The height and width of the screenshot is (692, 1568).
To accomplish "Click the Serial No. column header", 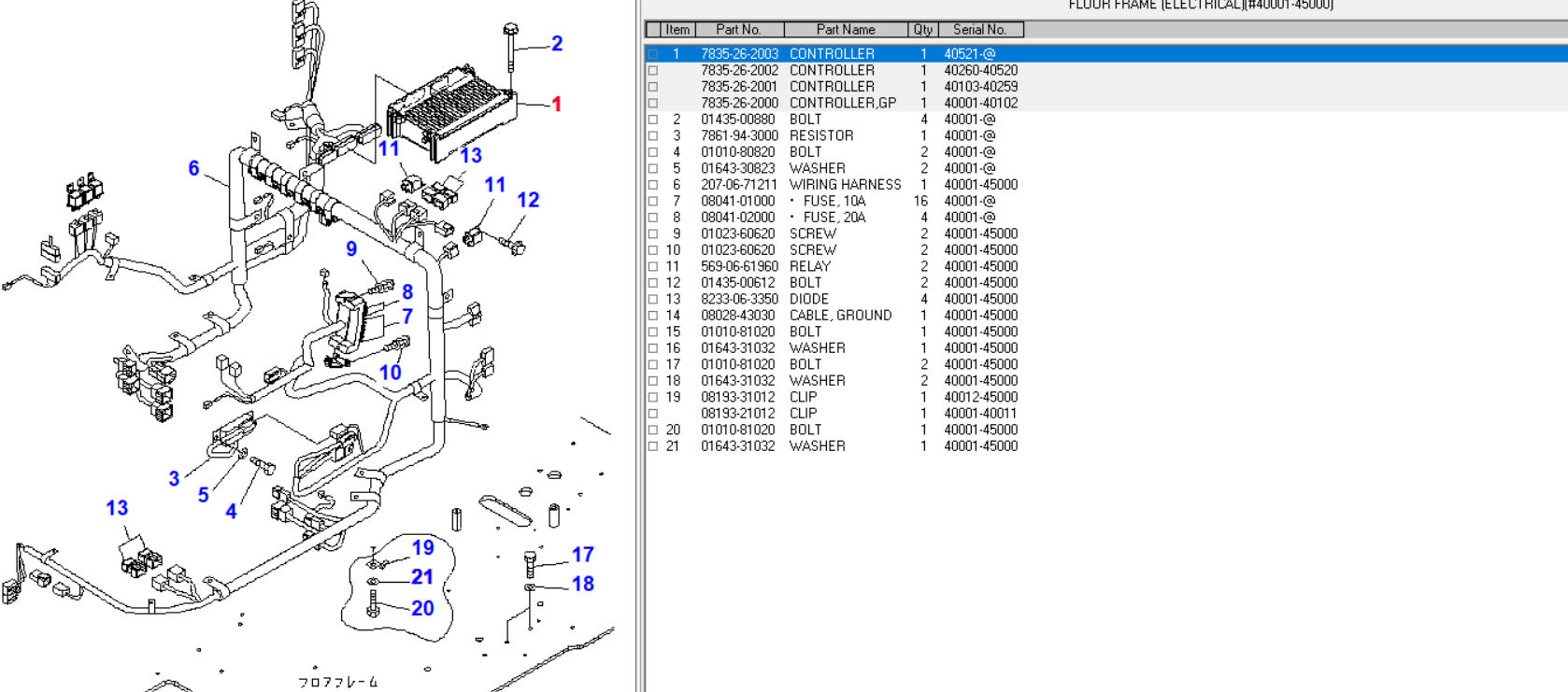I will tap(979, 30).
